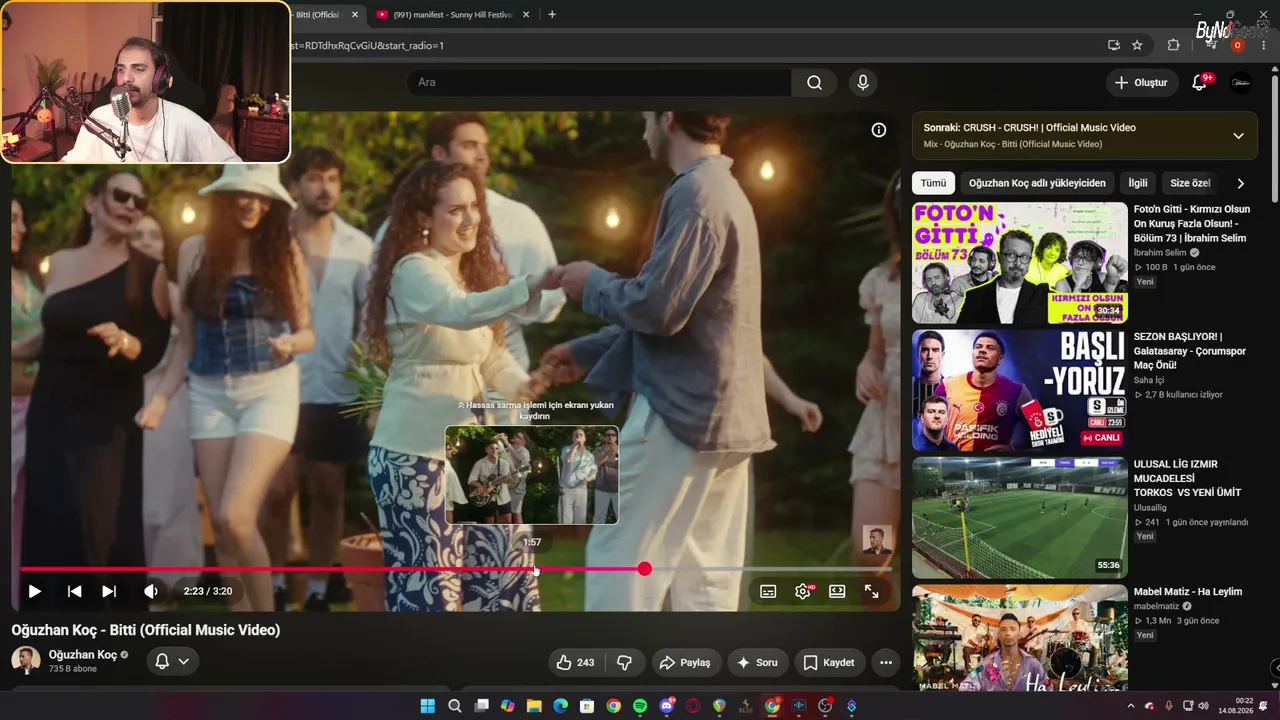Open the YouTube notifications bell

coord(1200,83)
